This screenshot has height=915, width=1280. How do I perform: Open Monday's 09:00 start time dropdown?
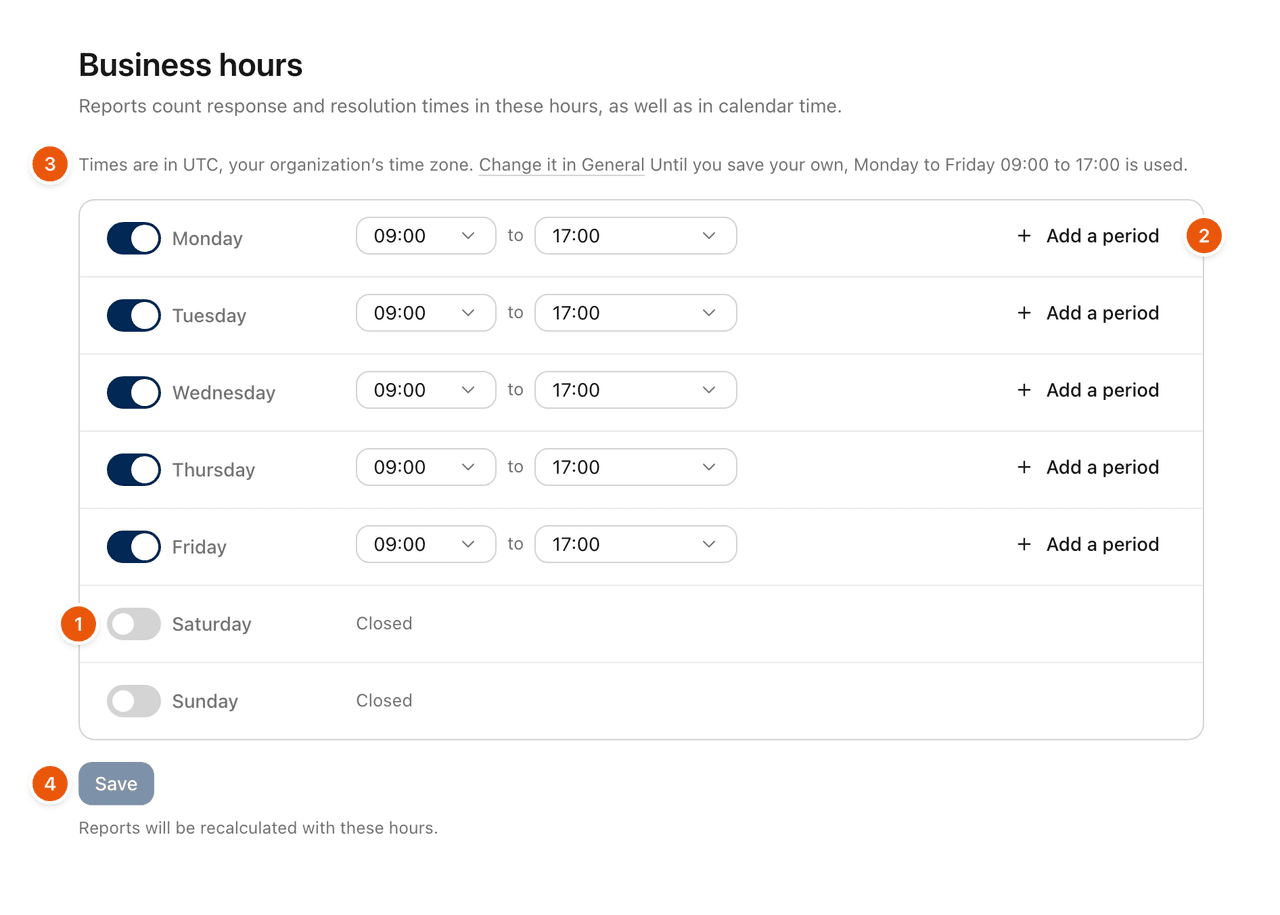tap(426, 236)
